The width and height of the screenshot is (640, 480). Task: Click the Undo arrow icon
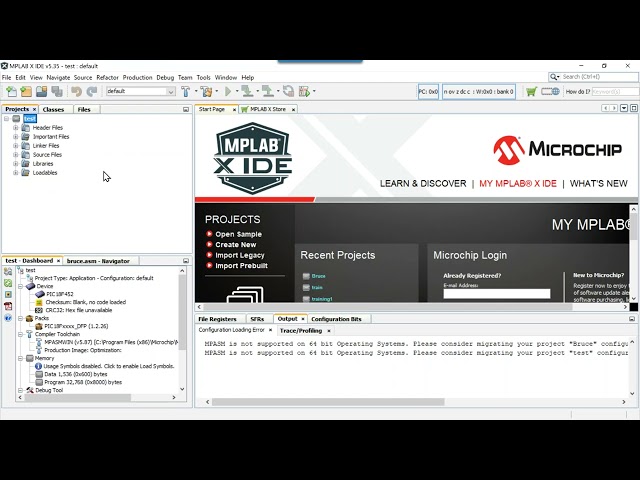click(x=76, y=91)
